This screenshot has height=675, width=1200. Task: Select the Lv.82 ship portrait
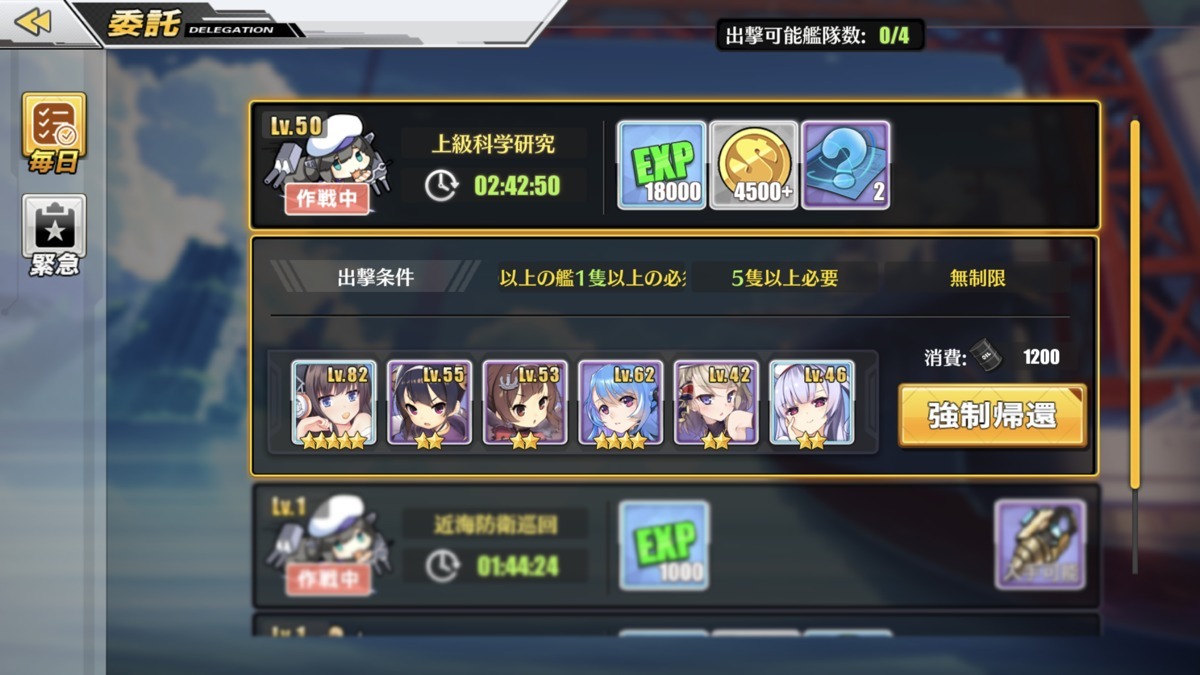(334, 403)
